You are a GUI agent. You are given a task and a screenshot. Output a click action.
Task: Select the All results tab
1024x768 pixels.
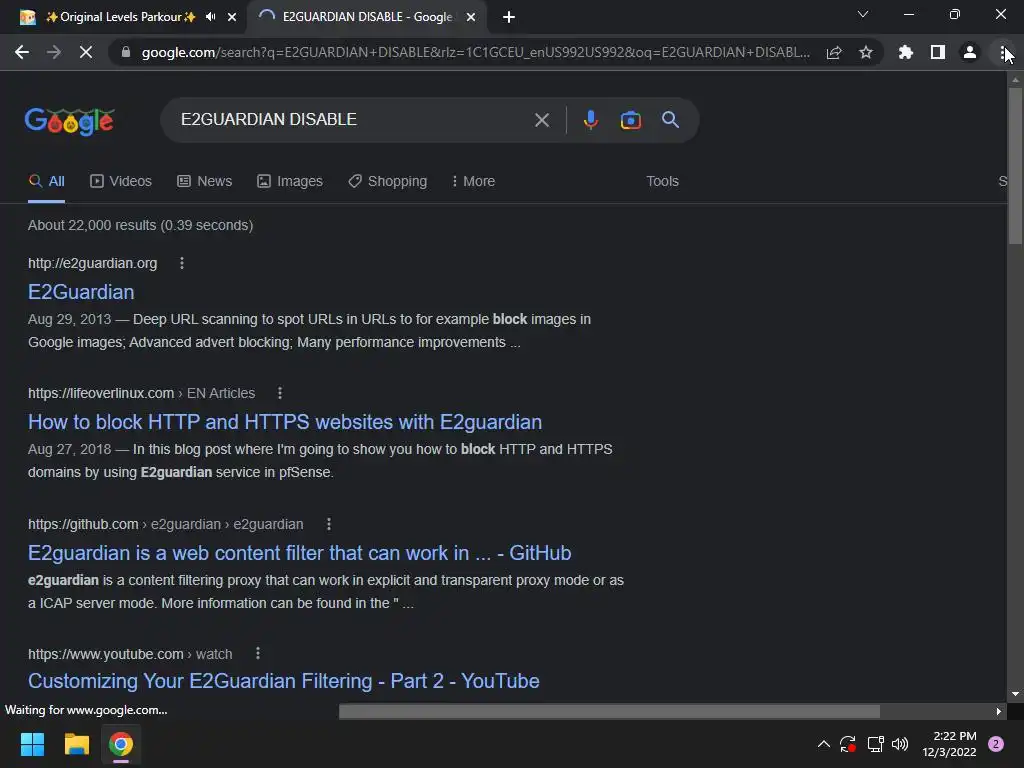coord(46,182)
